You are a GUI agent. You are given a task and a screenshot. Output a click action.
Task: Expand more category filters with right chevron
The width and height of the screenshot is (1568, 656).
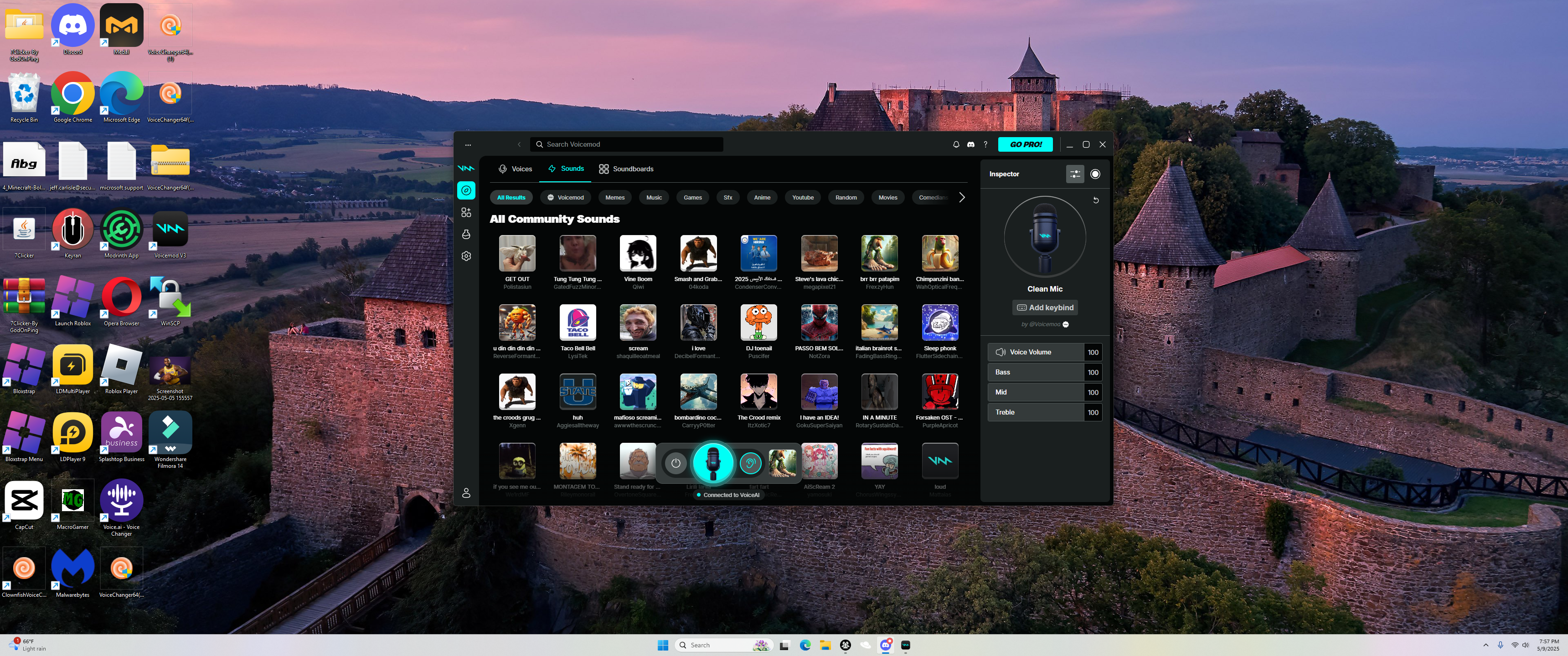point(962,197)
